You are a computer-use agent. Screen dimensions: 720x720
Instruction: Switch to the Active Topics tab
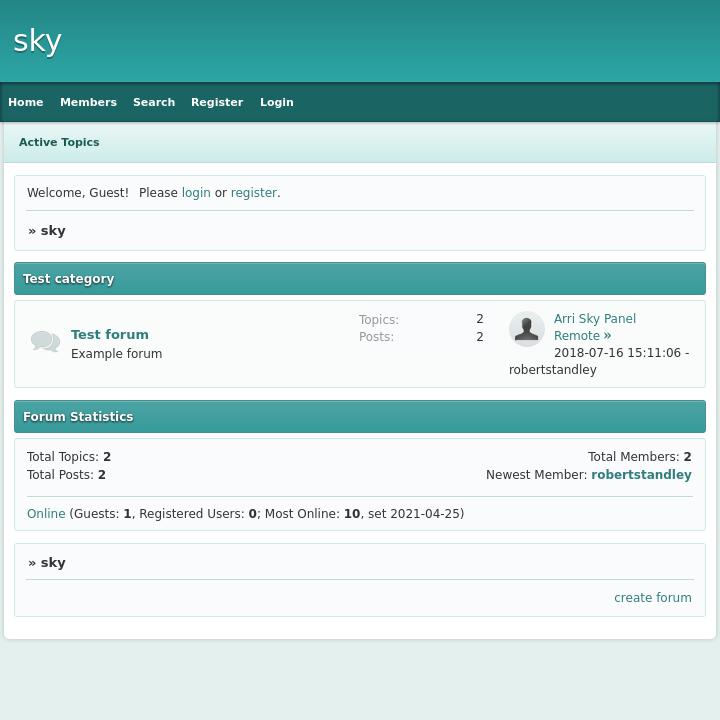[x=59, y=142]
